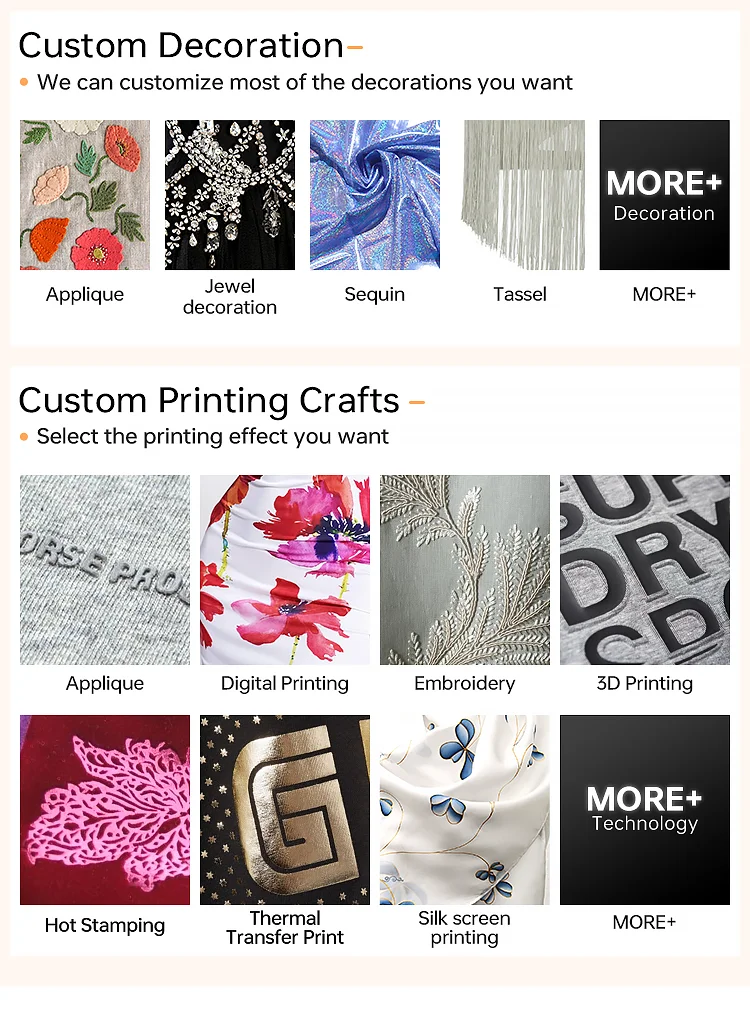Click the Embroidery leaf pattern image
Viewport: 750px width, 1016px height.
pos(465,570)
